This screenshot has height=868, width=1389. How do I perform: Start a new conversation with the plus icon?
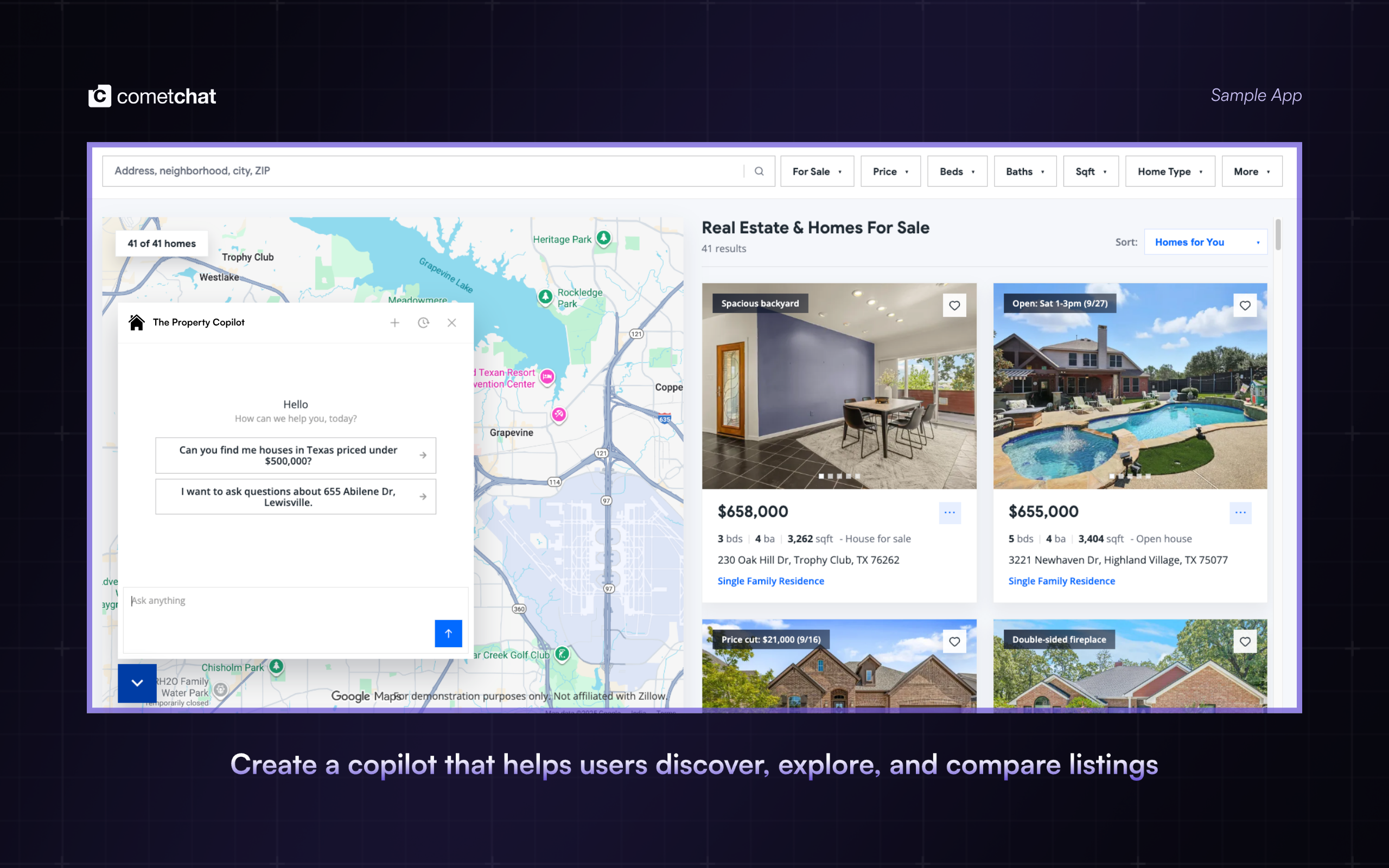[395, 323]
